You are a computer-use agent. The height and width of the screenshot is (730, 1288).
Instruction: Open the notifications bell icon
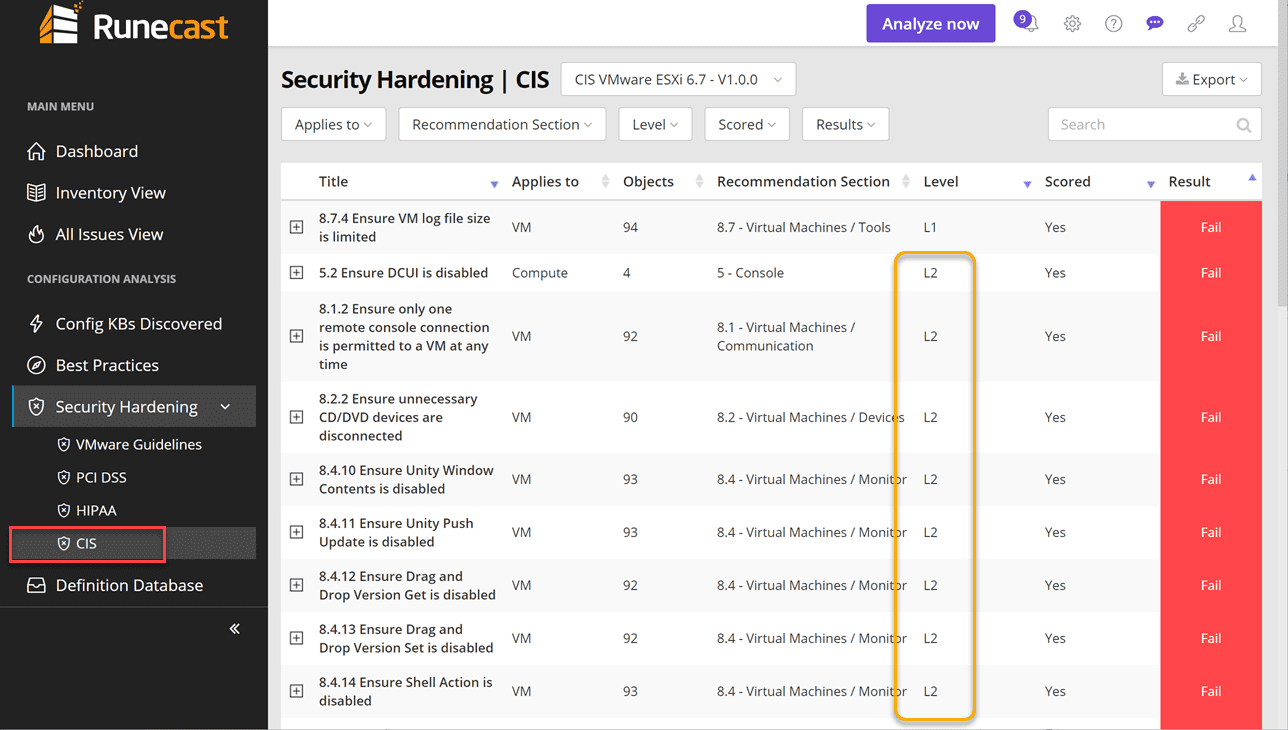click(1028, 23)
